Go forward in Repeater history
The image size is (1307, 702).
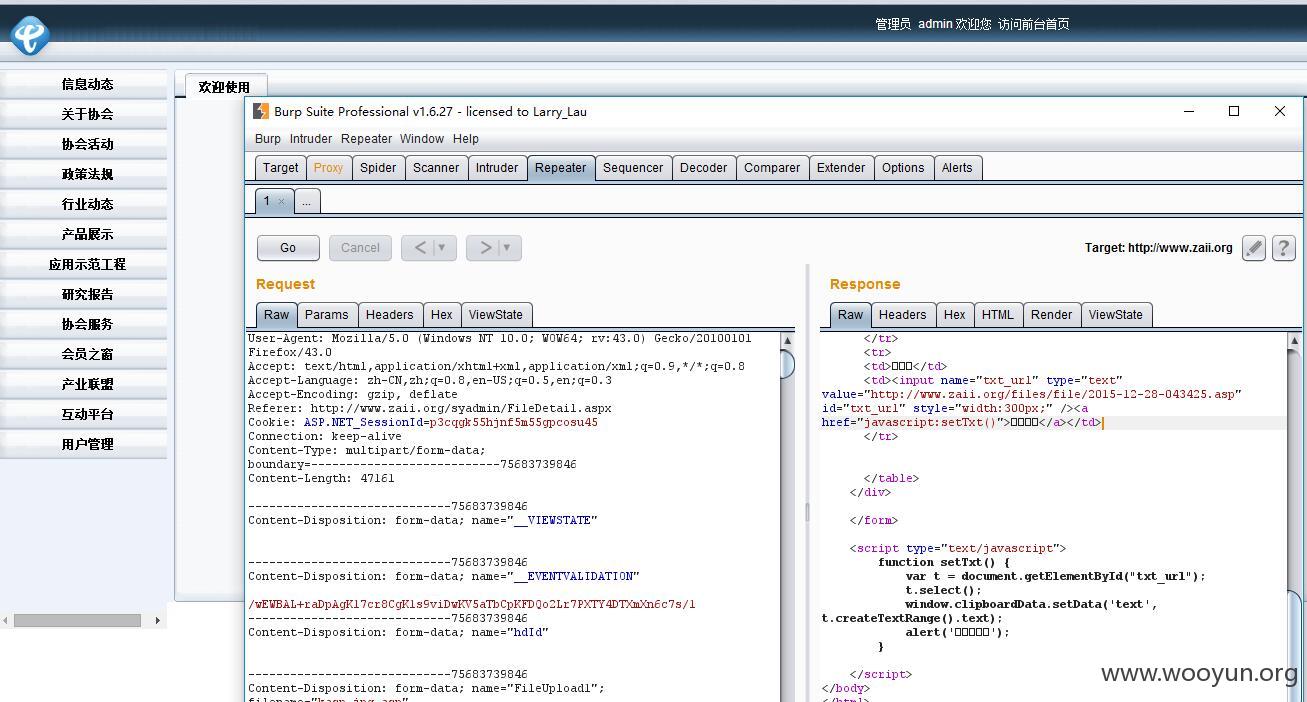pyautogui.click(x=485, y=248)
